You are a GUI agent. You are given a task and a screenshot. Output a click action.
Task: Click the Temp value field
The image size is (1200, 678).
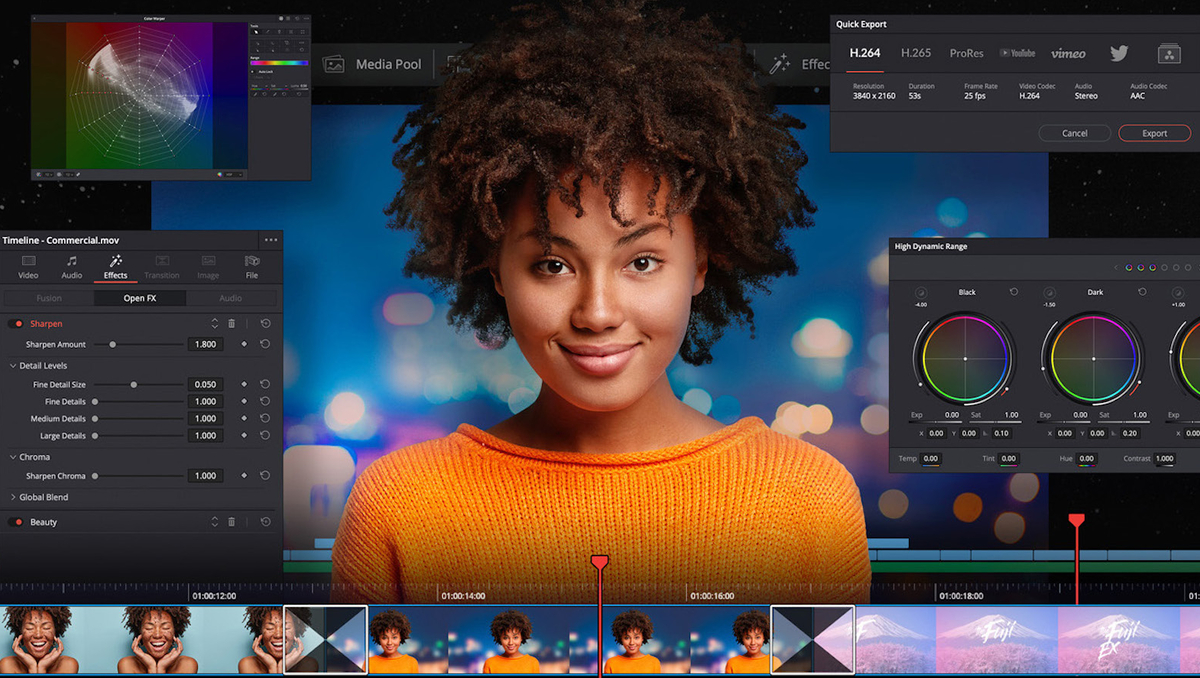point(931,458)
